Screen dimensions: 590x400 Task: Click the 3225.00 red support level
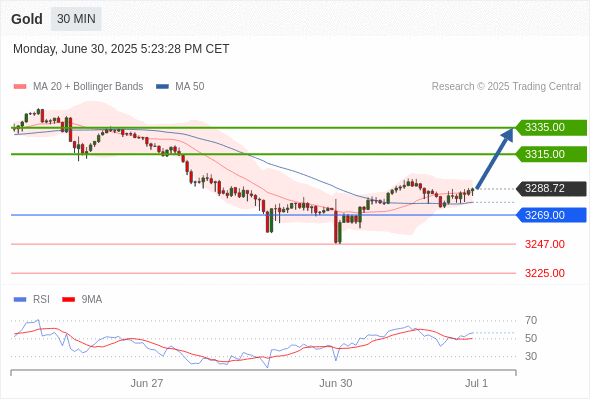coord(545,273)
